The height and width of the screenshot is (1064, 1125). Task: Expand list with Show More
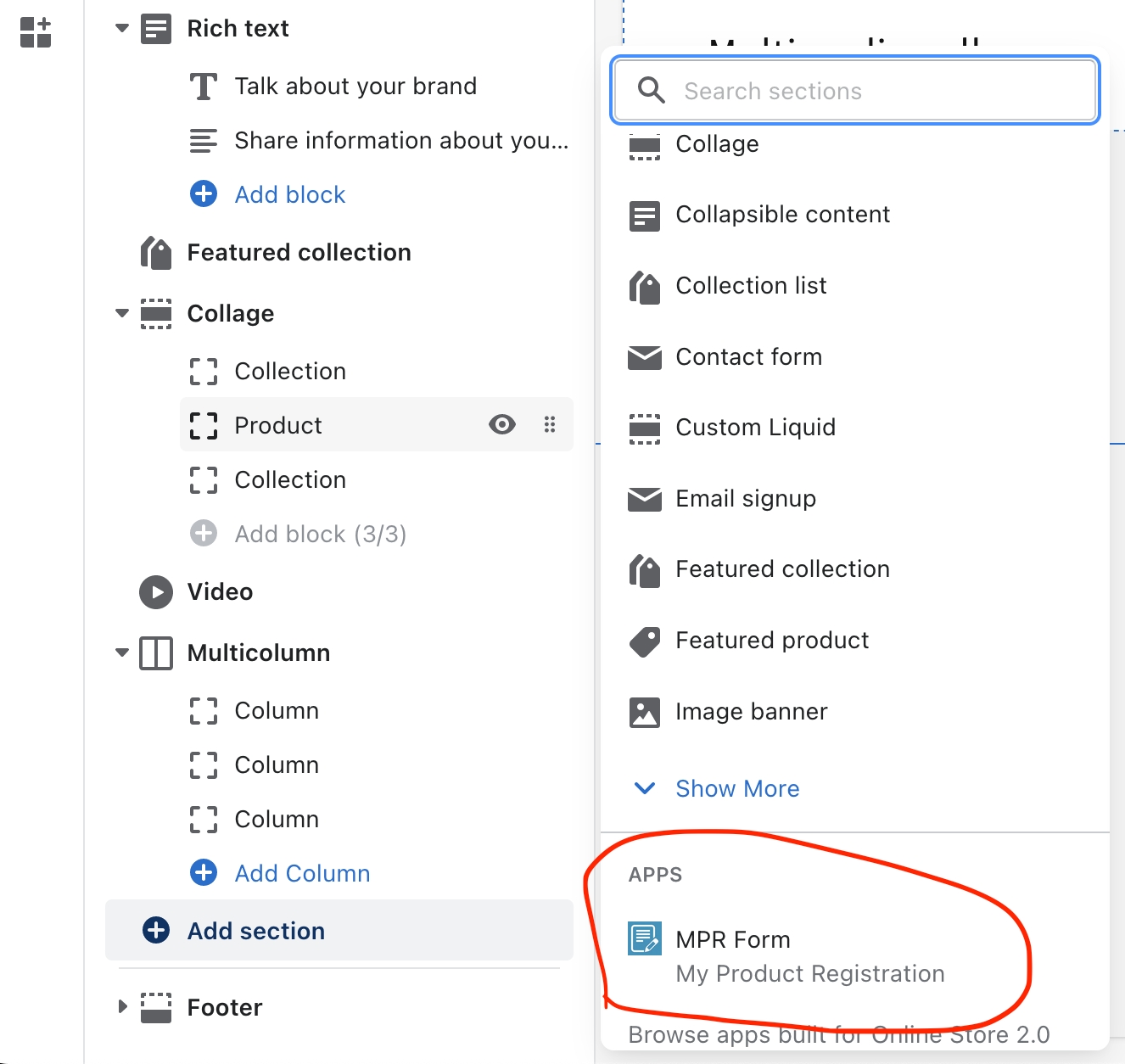click(x=736, y=789)
